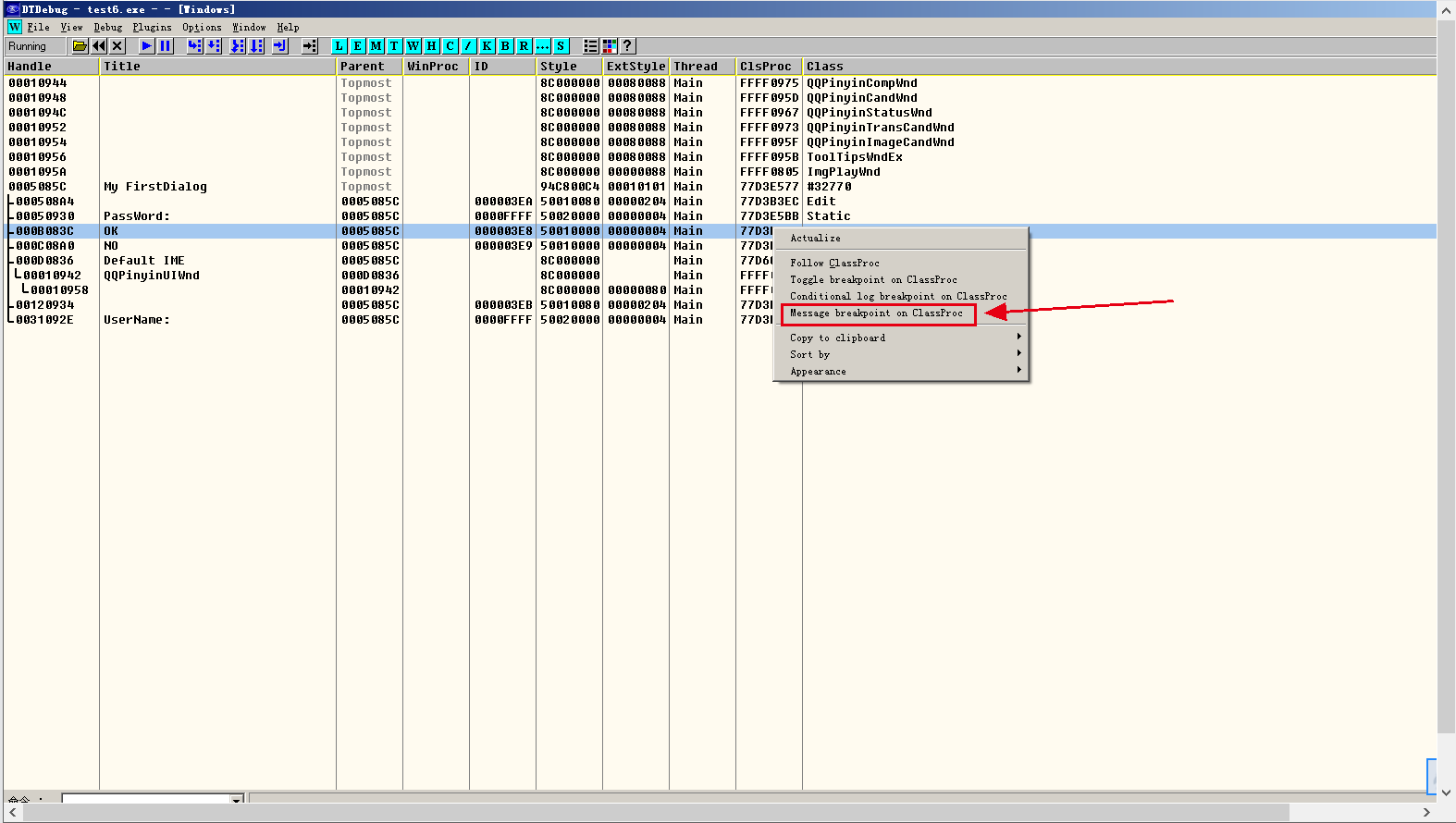
Task: Open Memory map with M icon
Action: pos(376,46)
